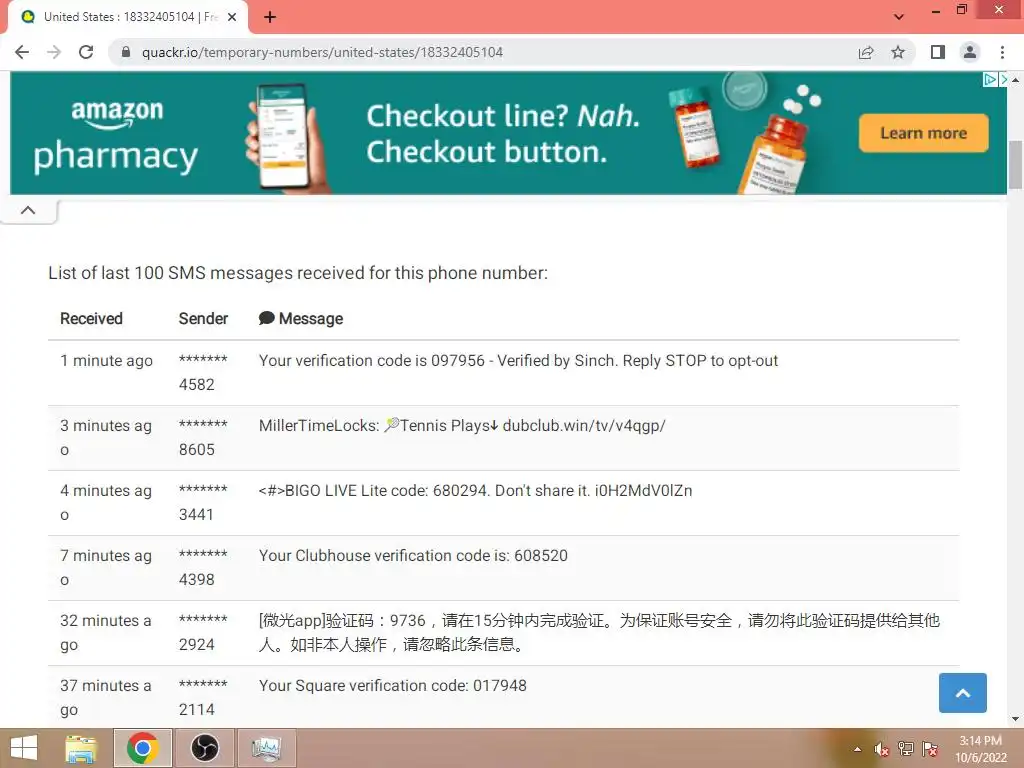This screenshot has width=1024, height=768.
Task: Click Learn more on Amazon Pharmacy ad
Action: coord(923,133)
